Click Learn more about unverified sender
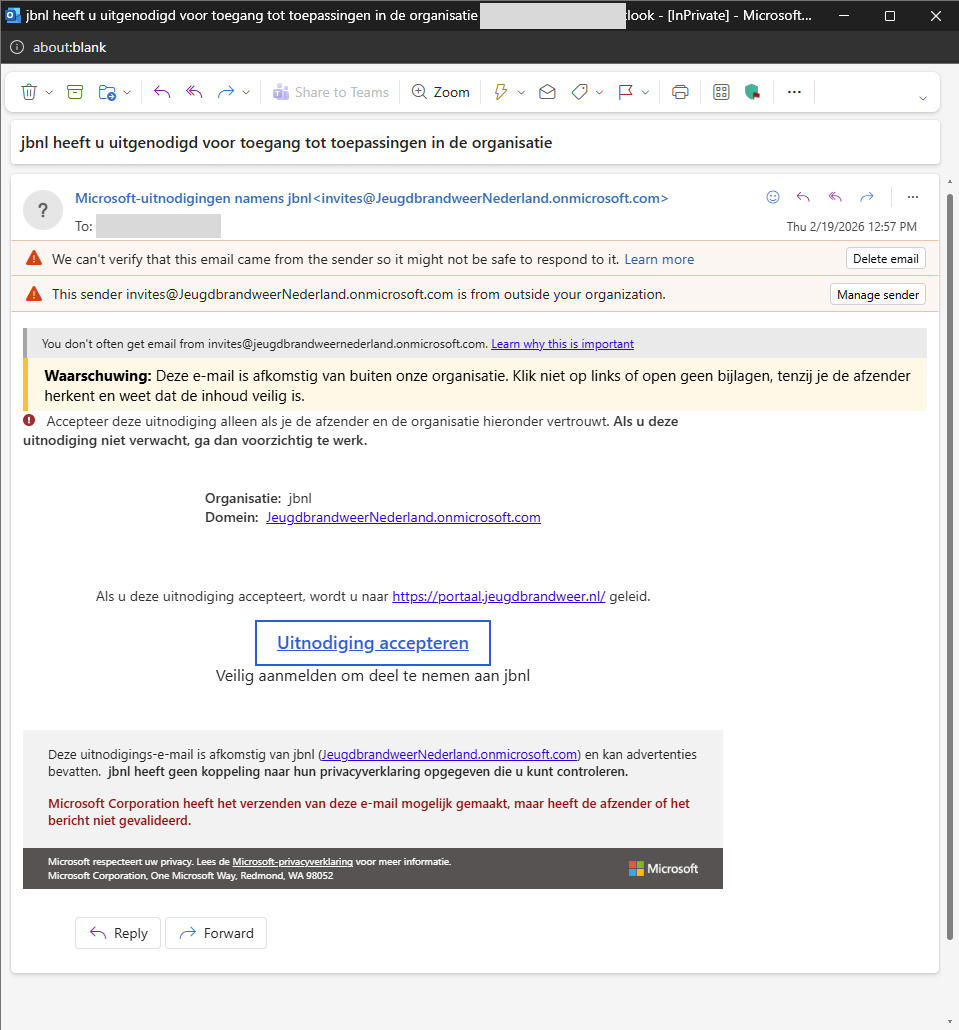This screenshot has width=959, height=1030. click(x=659, y=259)
